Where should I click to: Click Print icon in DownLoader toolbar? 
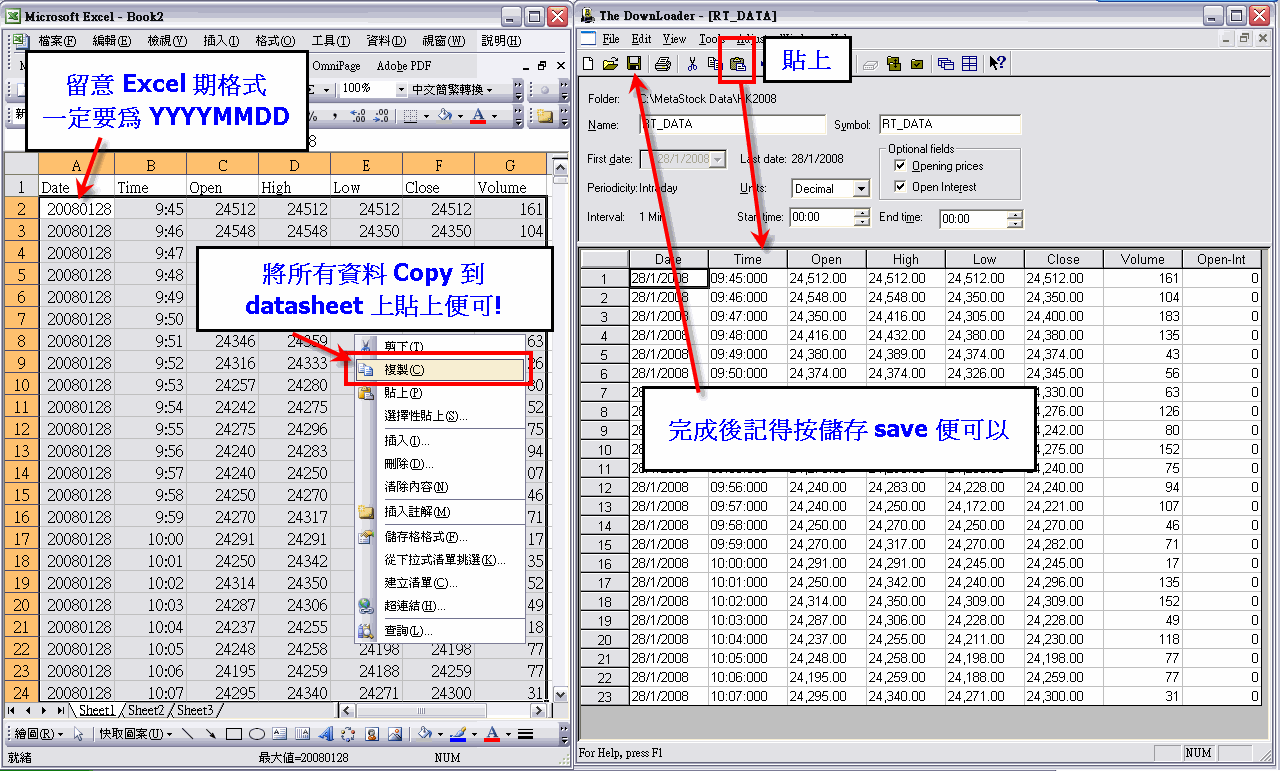662,64
